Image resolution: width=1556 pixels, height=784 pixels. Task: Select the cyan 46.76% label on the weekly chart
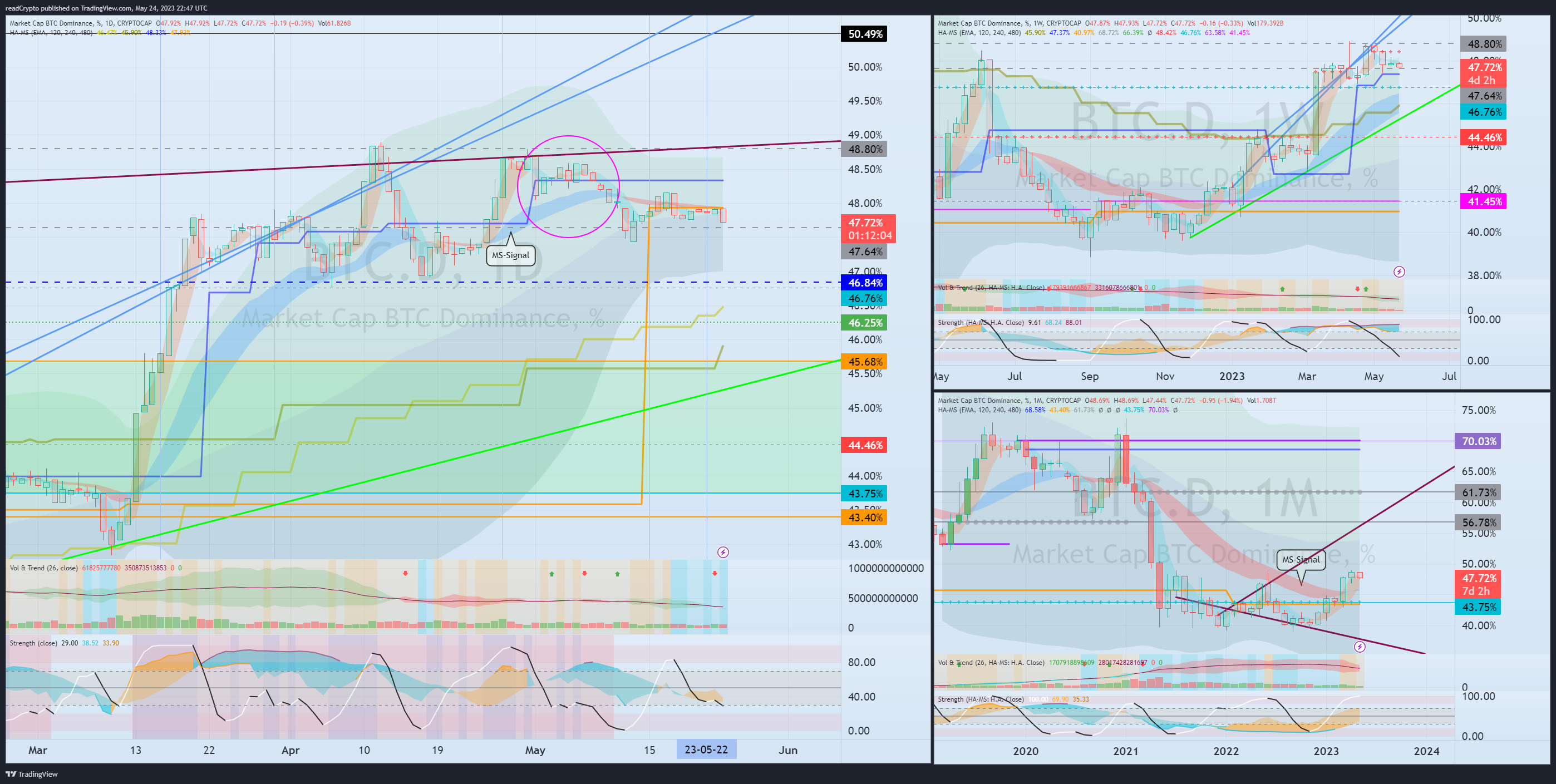(1484, 112)
